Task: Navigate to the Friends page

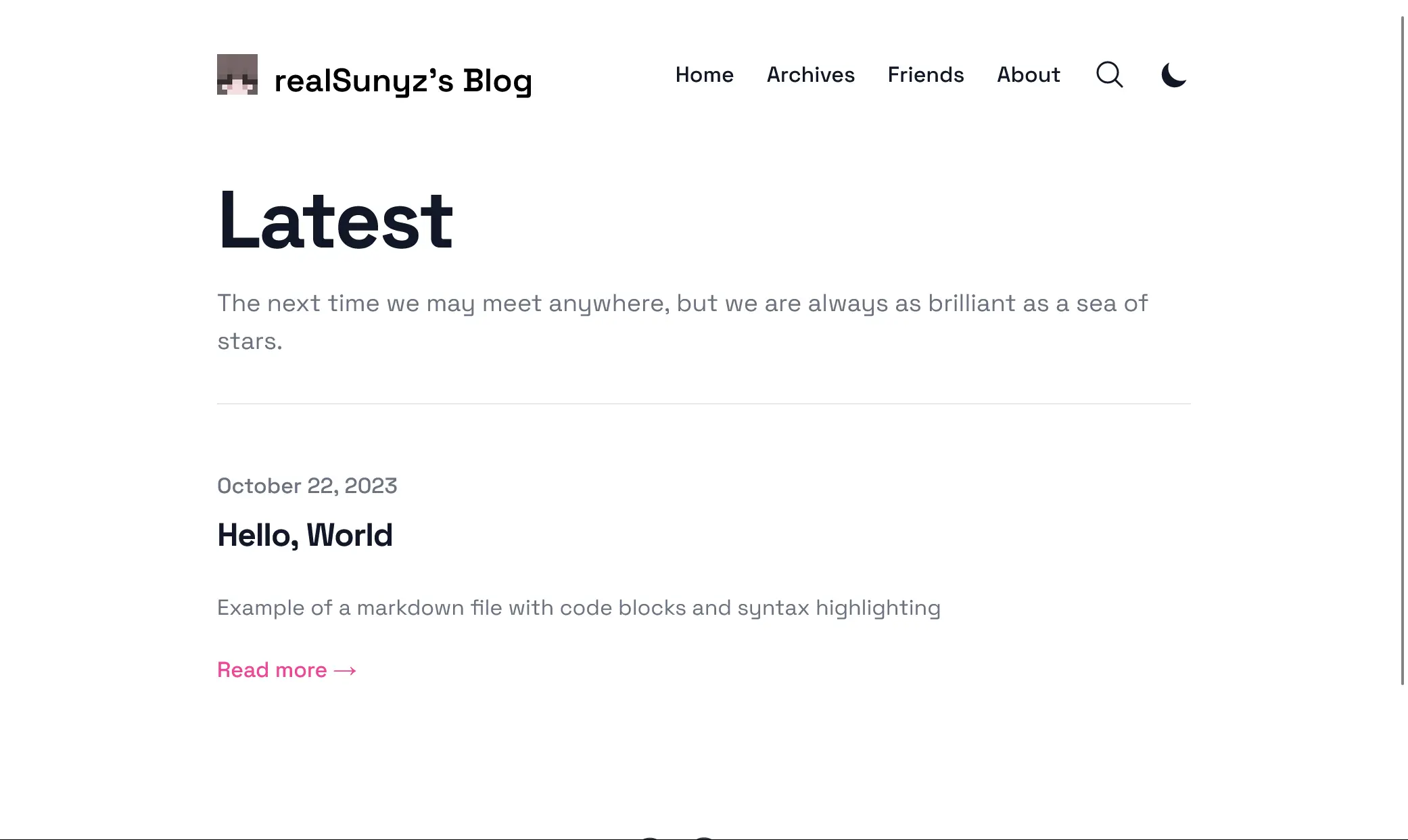Action: point(925,74)
